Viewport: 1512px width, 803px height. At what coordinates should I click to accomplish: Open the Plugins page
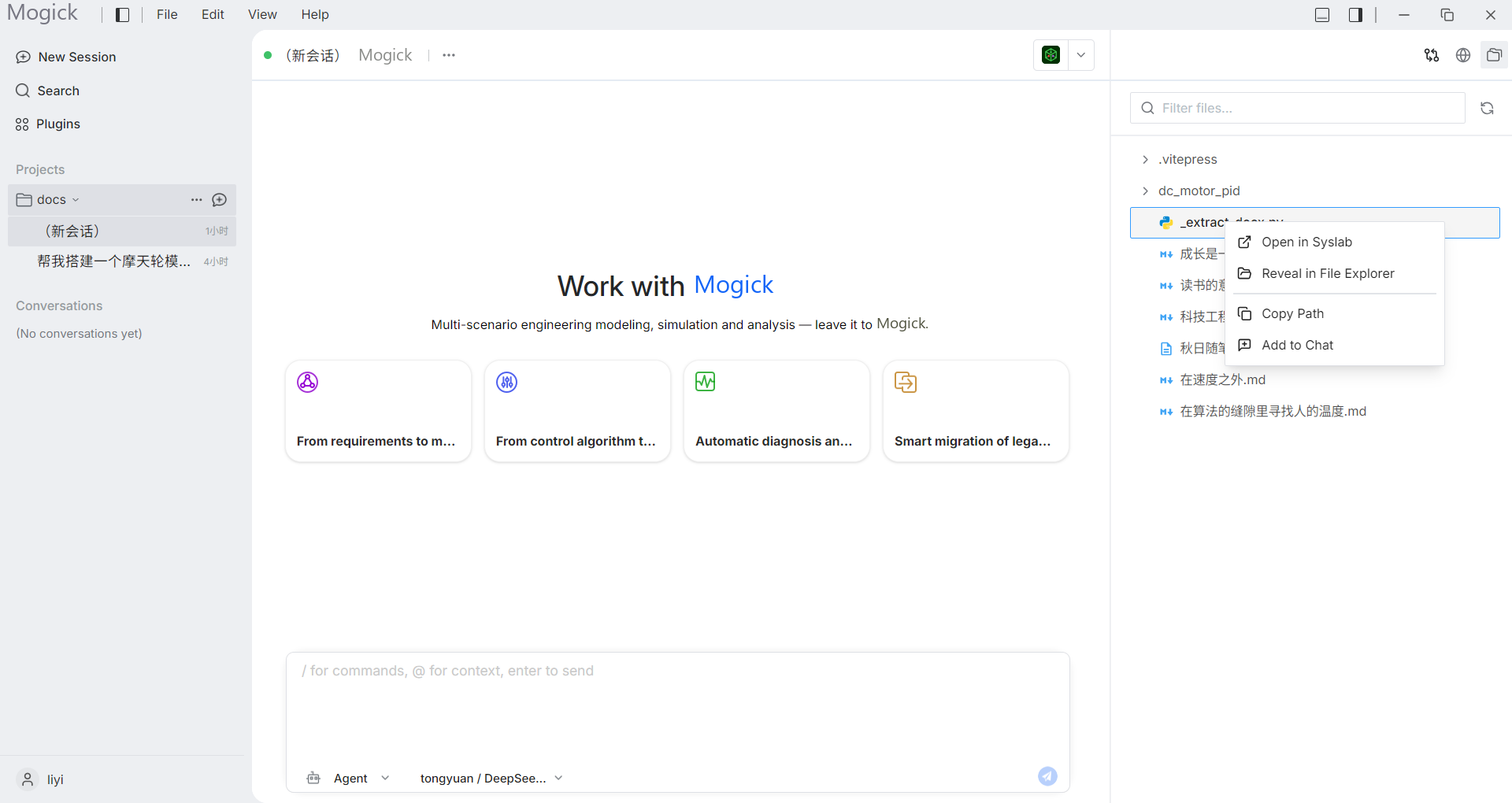tap(48, 124)
